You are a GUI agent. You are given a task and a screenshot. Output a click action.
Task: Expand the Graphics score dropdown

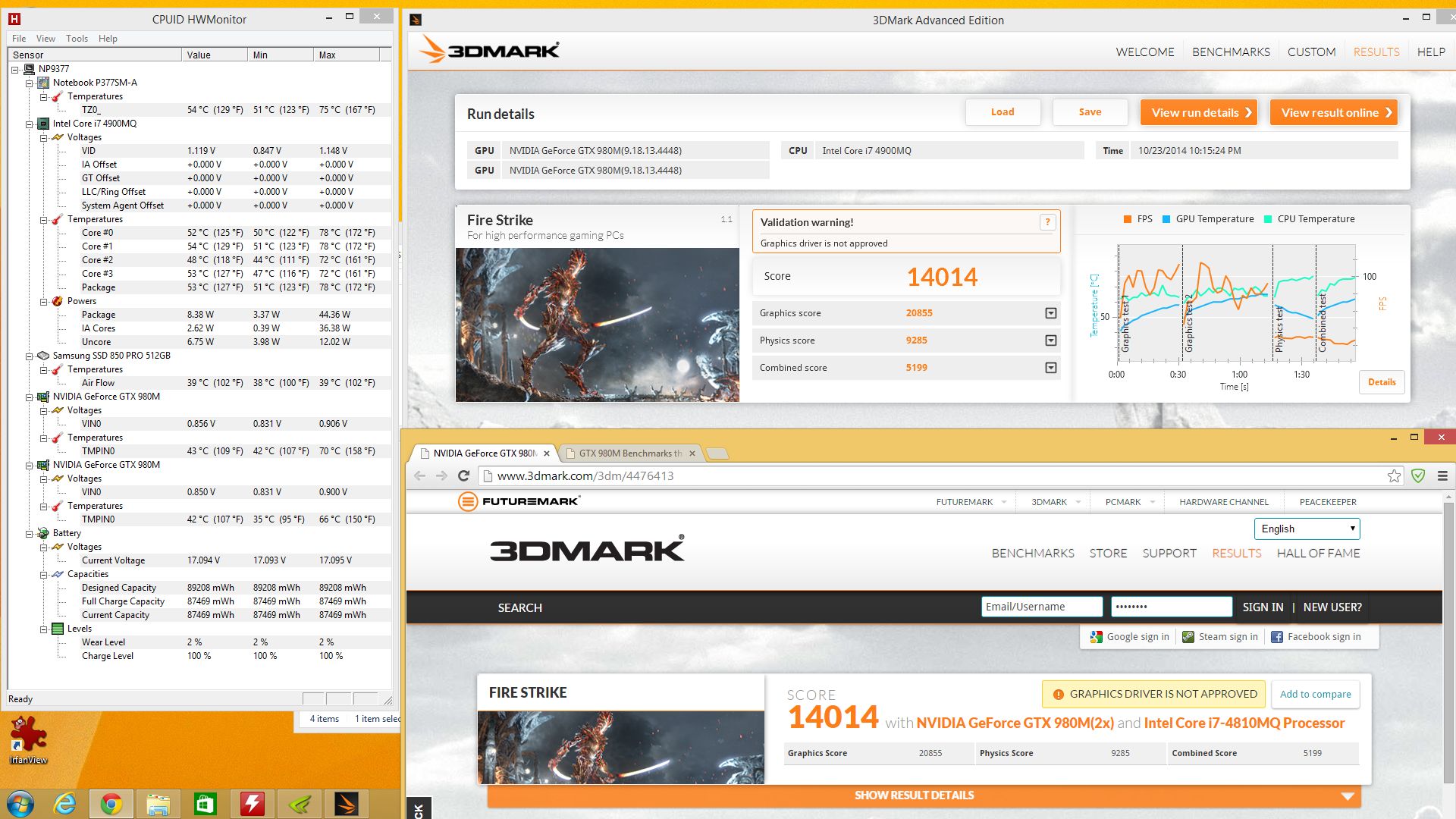coord(1050,313)
